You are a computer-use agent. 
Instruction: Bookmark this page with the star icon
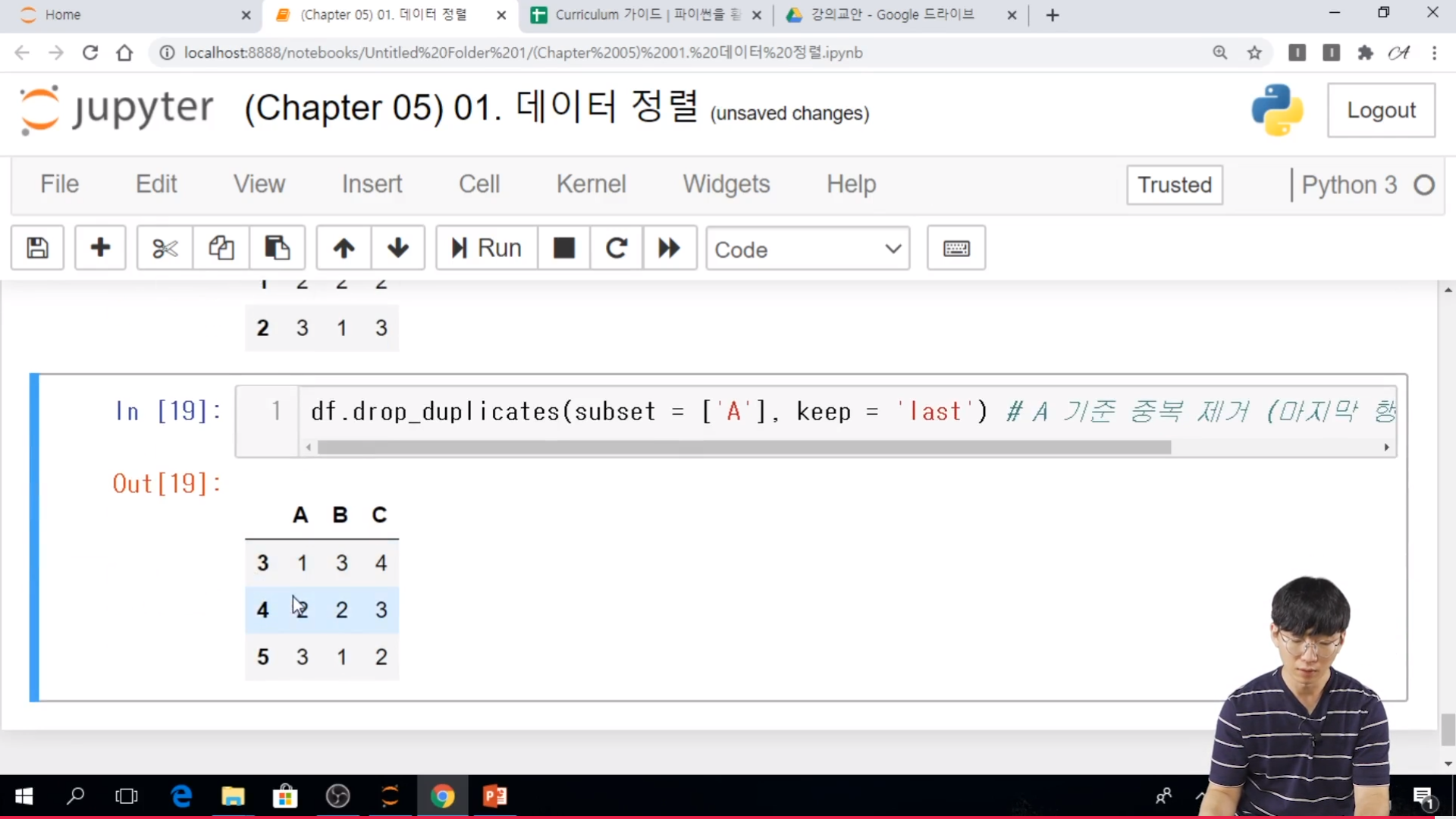click(1254, 52)
